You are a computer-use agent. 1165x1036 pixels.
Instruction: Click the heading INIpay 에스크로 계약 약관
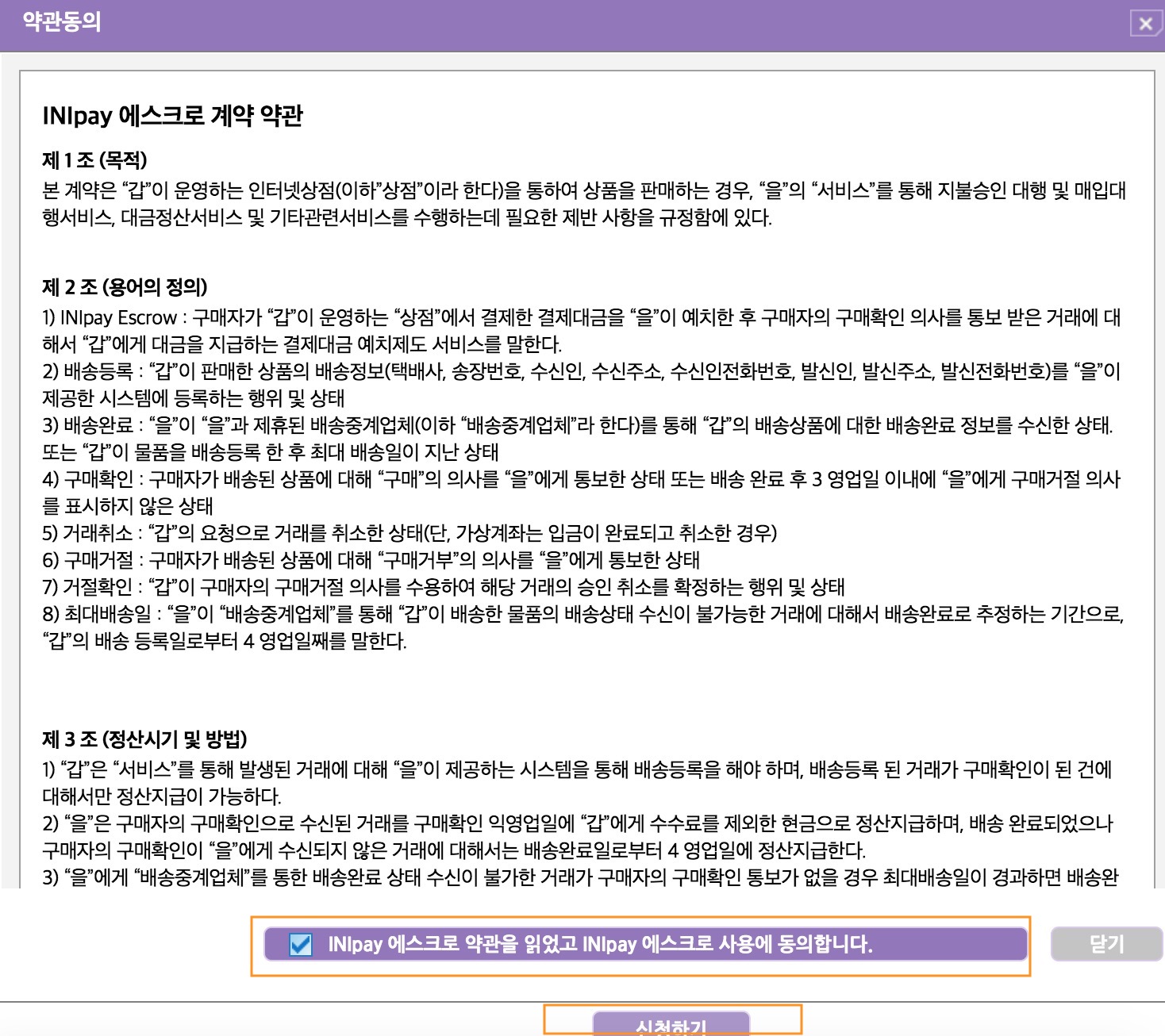point(173,116)
